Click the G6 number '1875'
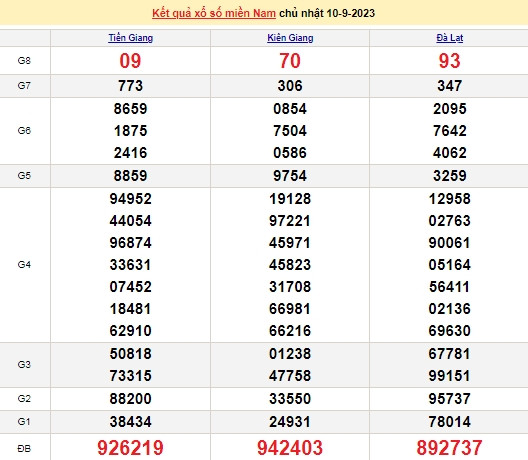This screenshot has height=460, width=528. [130, 131]
